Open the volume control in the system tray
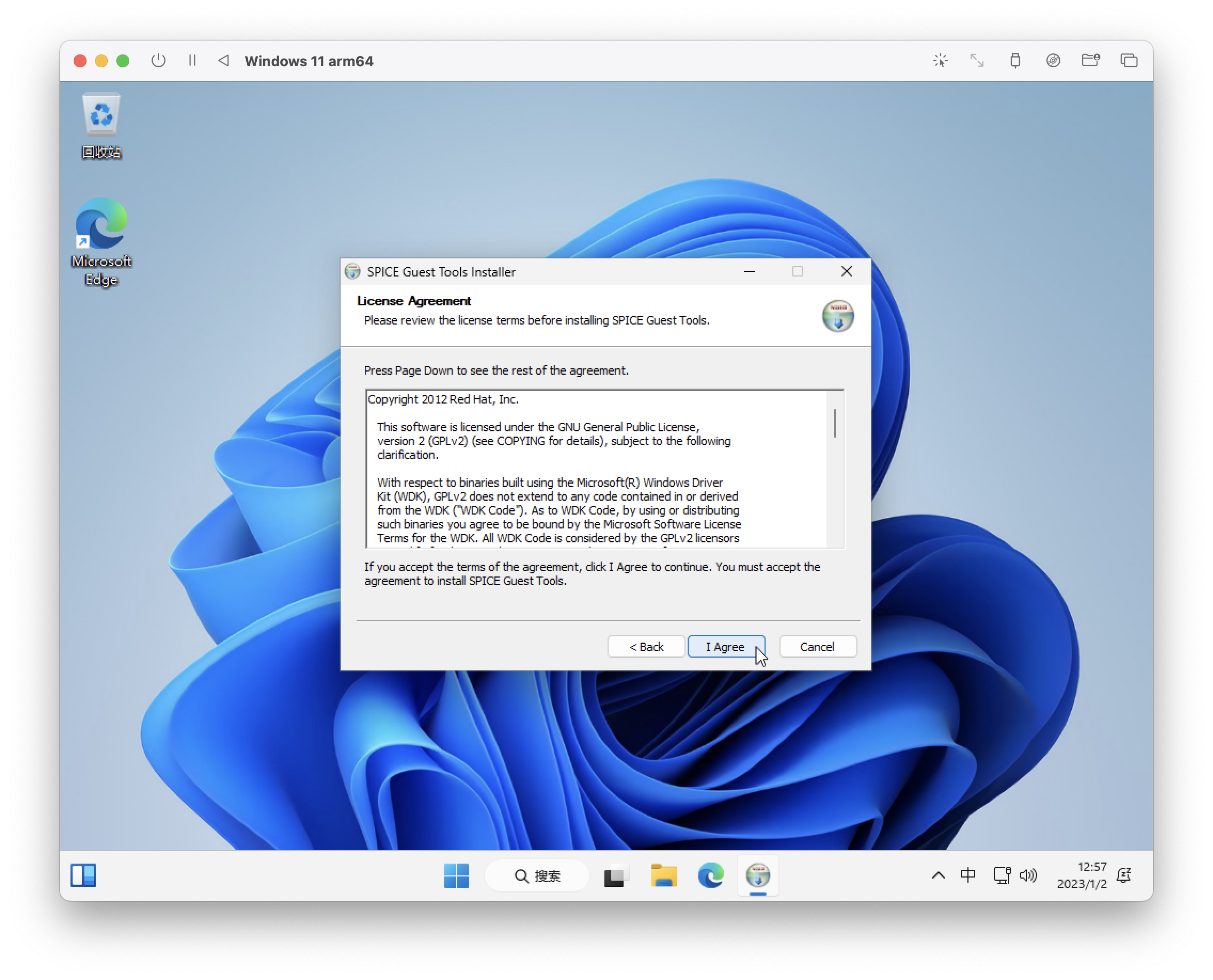1213x980 pixels. tap(1029, 875)
